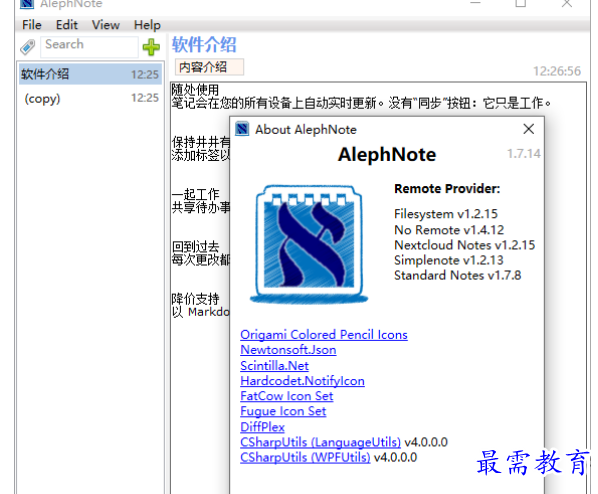Click the 内容介绍 tag in the editor

click(209, 67)
